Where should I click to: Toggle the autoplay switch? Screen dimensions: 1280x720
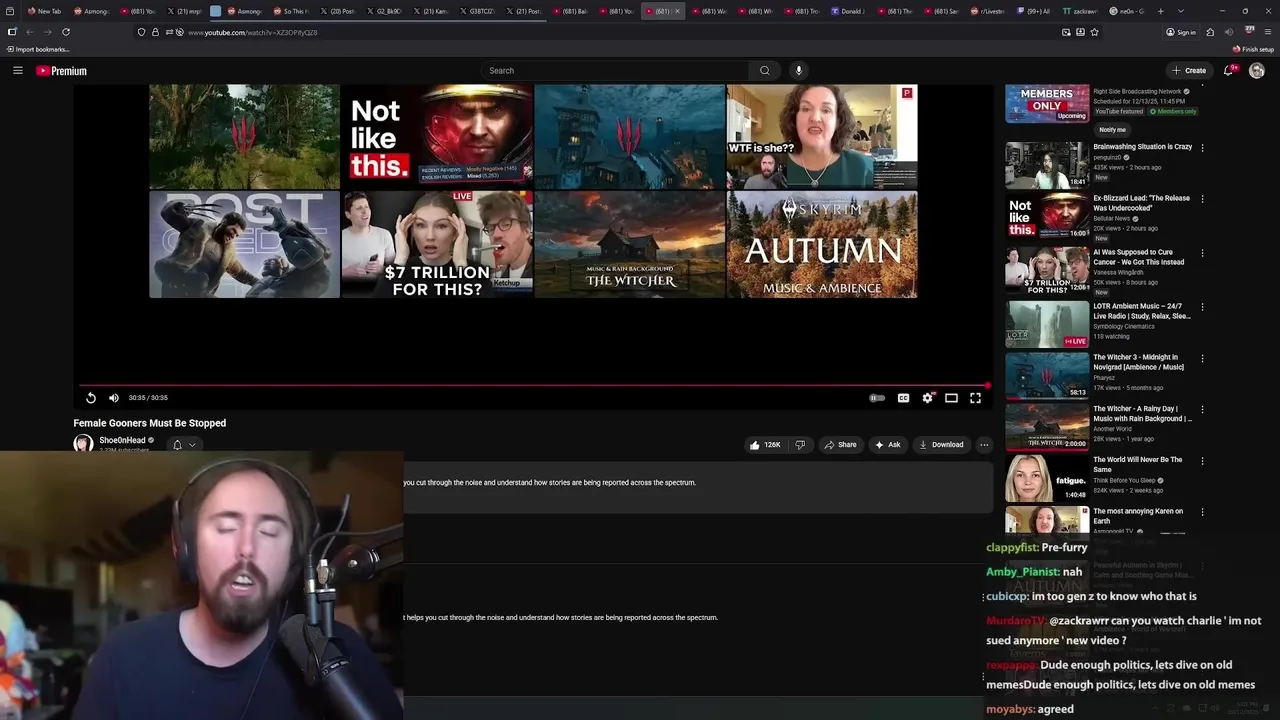click(x=877, y=398)
